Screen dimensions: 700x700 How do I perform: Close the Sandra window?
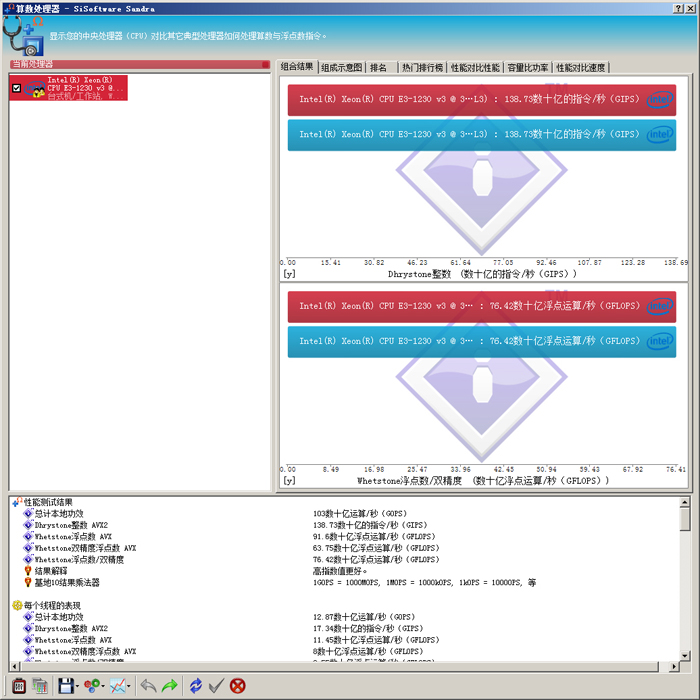click(x=691, y=8)
